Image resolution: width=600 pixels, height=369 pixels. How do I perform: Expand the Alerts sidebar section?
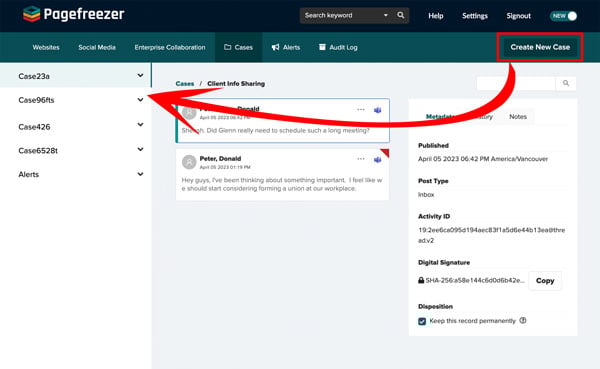coord(80,174)
